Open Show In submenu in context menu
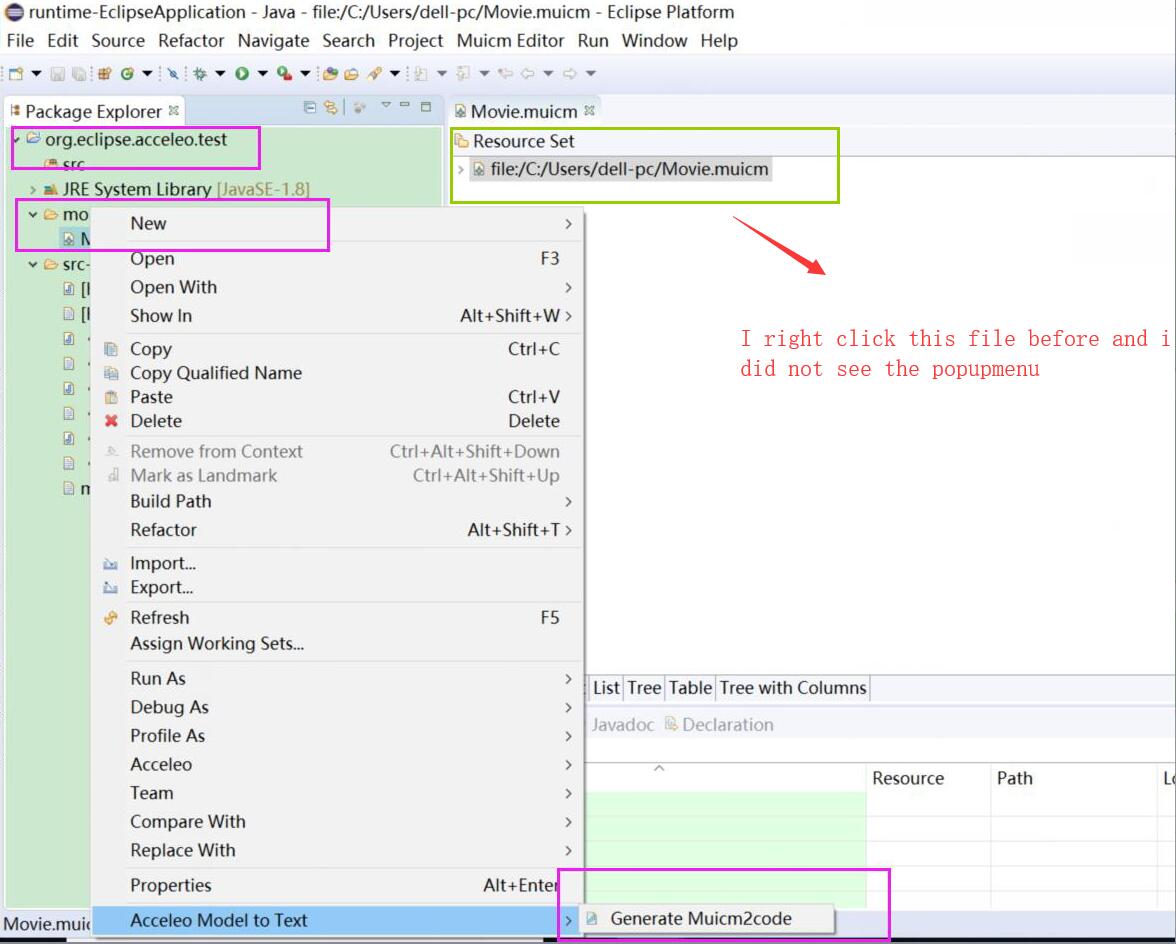The height and width of the screenshot is (944, 1176). [337, 316]
